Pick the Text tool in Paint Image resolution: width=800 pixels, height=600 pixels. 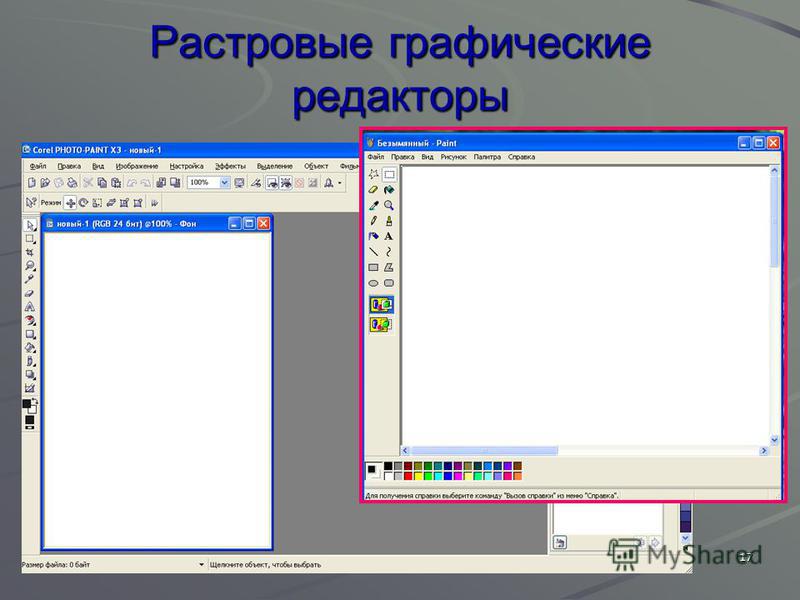pyautogui.click(x=389, y=236)
